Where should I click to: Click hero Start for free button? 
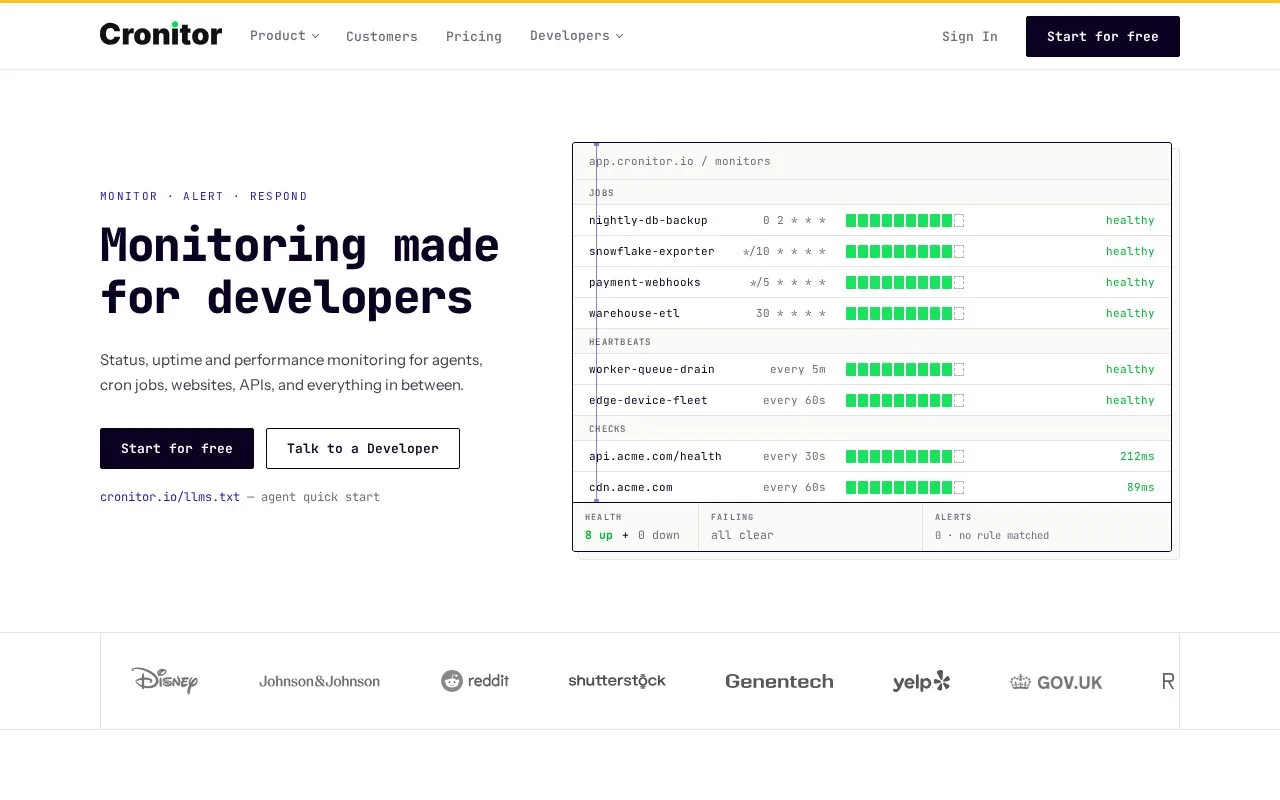[177, 448]
